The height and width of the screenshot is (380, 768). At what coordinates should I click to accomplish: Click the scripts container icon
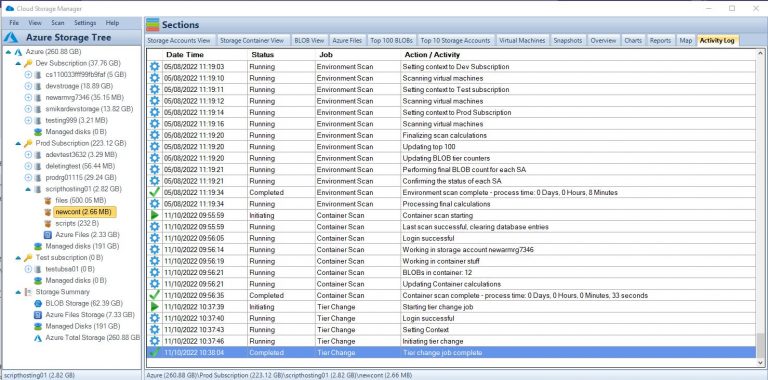pos(48,223)
